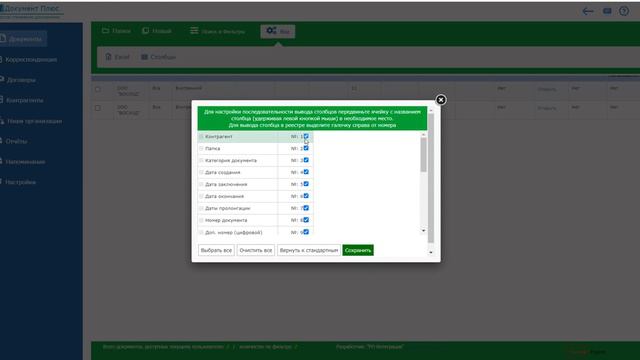Click the Новый document toolbar button
This screenshot has height=360, width=640.
coord(157,31)
